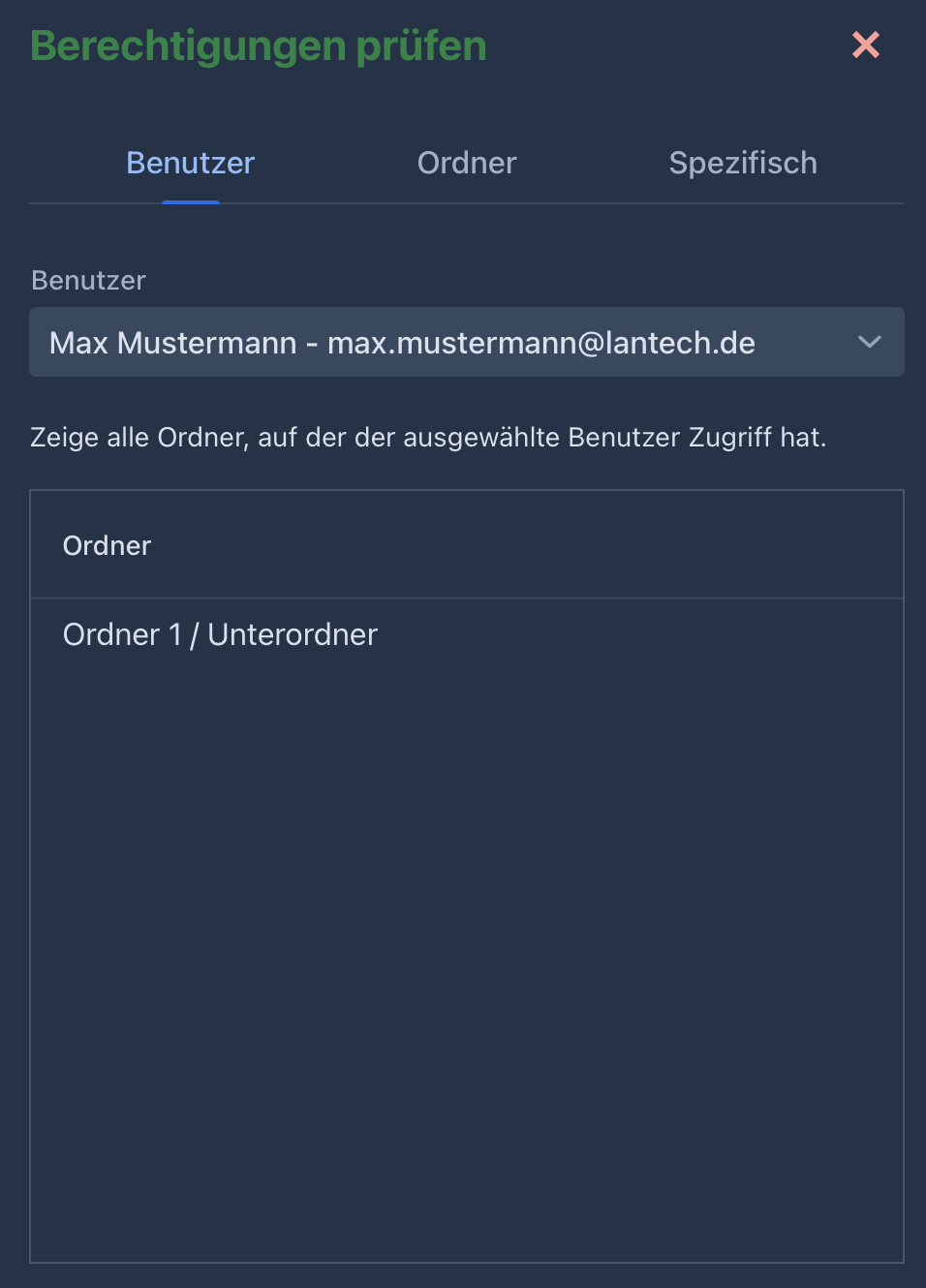Close the Berechtigungen prüfen dialog
The height and width of the screenshot is (1288, 926).
865,45
